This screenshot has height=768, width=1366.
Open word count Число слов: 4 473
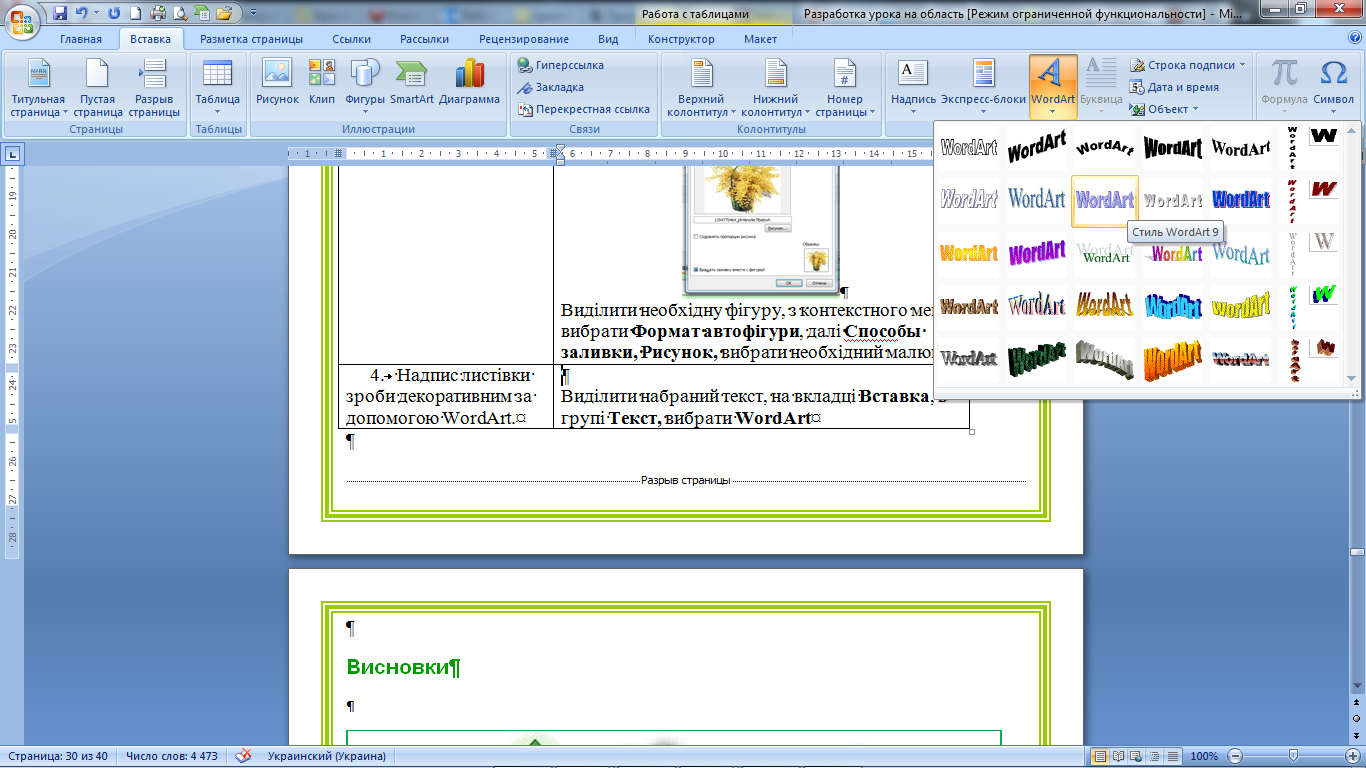pyautogui.click(x=172, y=757)
